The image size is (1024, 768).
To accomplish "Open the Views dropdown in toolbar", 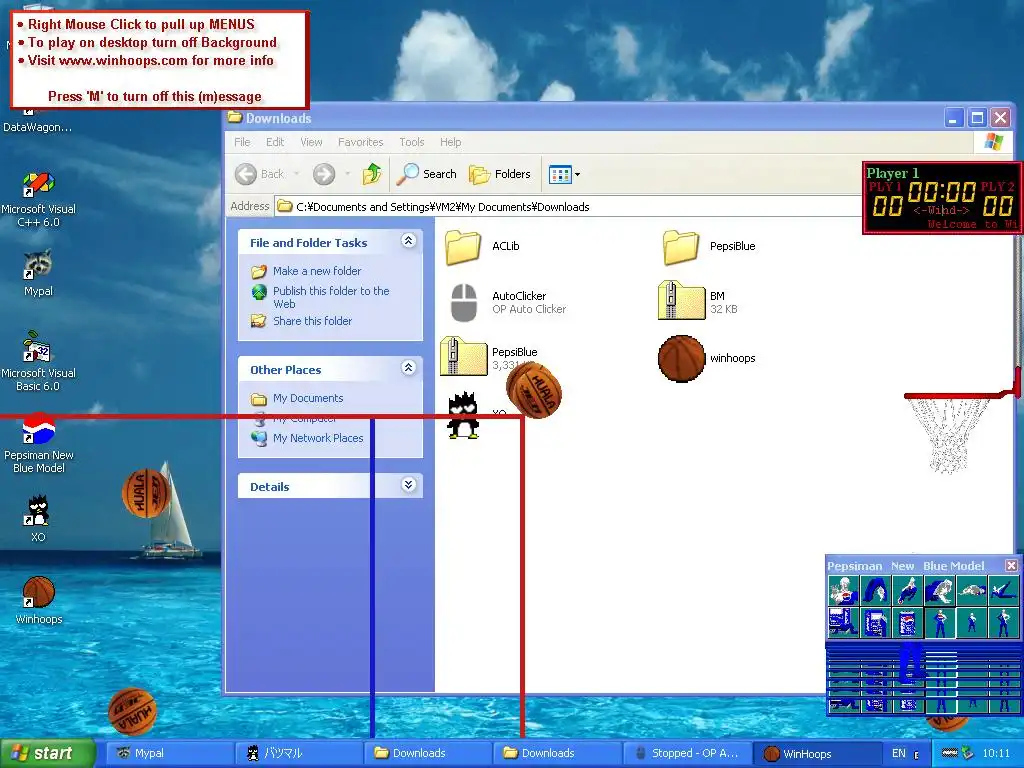I will coord(565,174).
